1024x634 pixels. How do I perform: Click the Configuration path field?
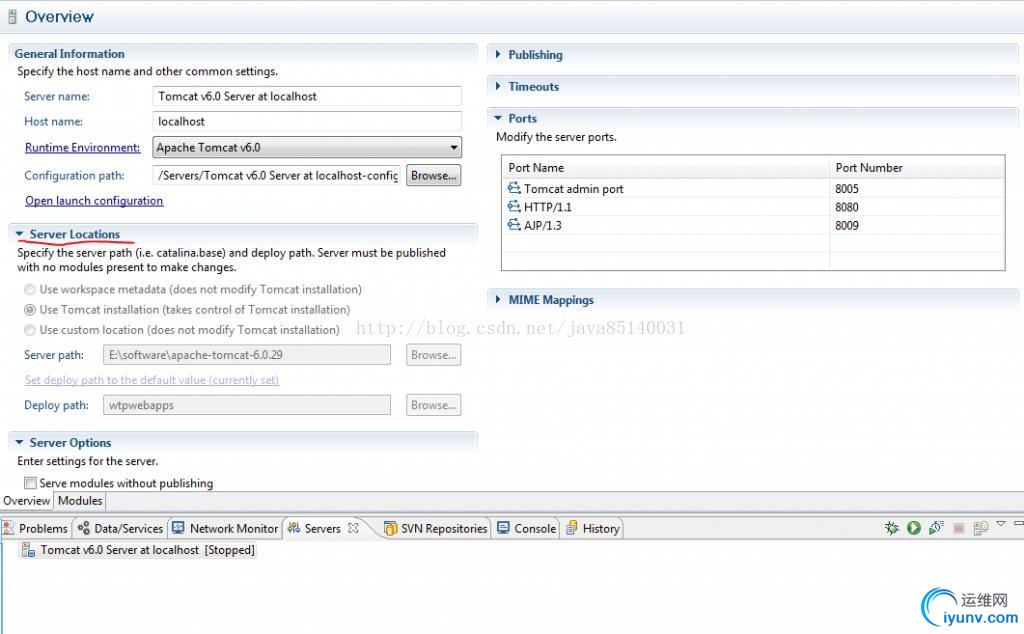276,175
